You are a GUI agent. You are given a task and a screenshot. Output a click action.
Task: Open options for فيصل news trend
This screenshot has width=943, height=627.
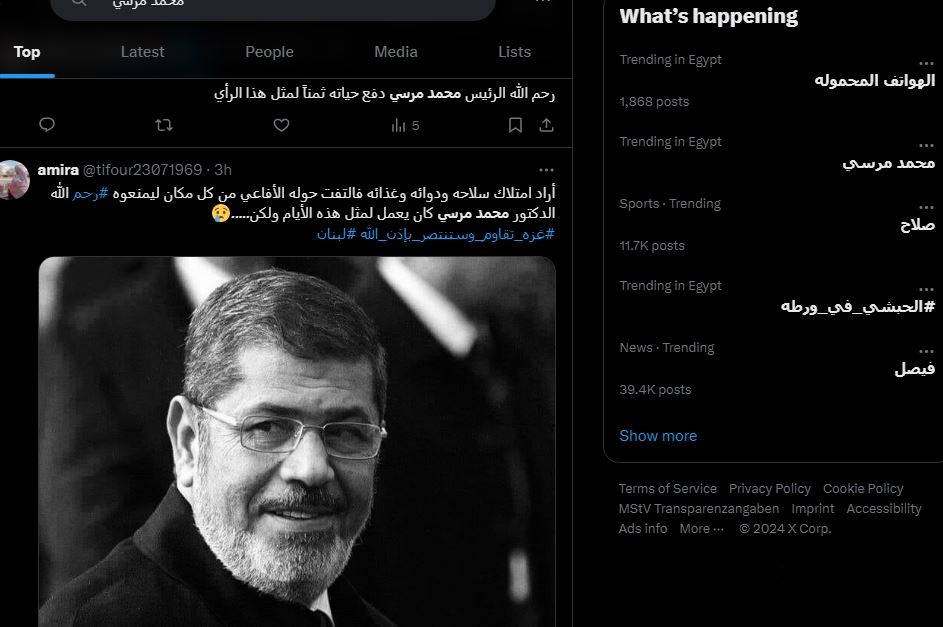[926, 351]
